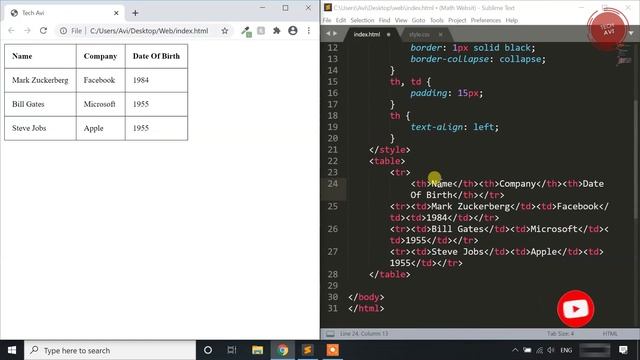
Task: Click the Chrome address bar URL
Action: (149, 31)
